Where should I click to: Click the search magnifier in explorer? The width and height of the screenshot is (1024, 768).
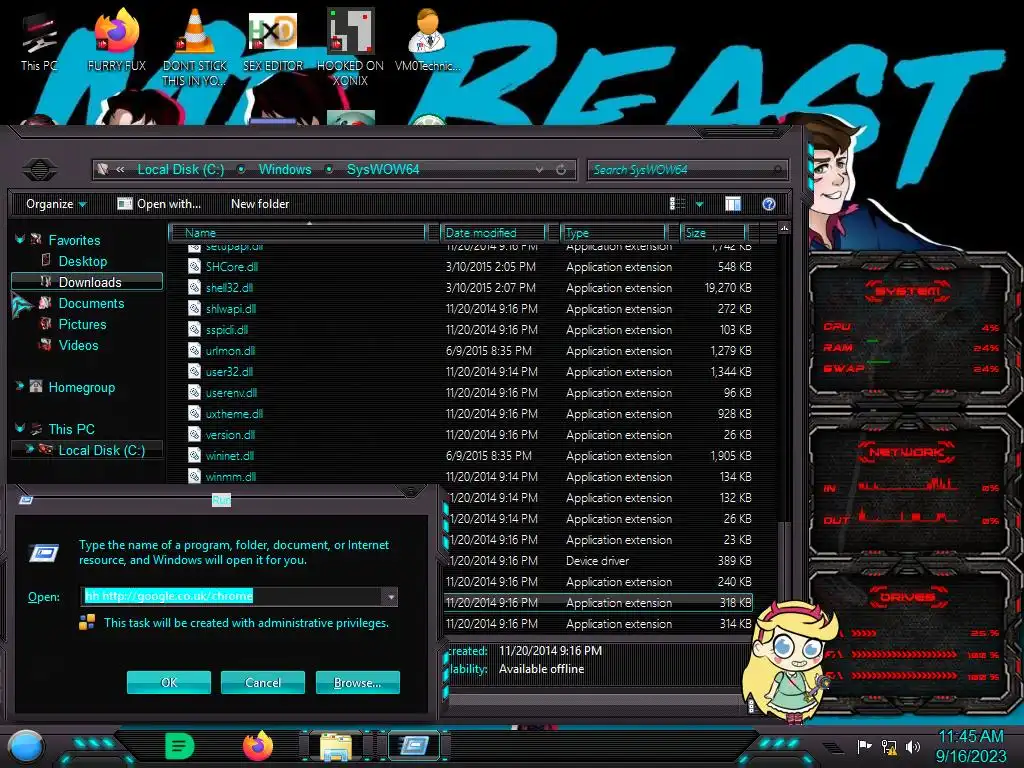click(777, 170)
